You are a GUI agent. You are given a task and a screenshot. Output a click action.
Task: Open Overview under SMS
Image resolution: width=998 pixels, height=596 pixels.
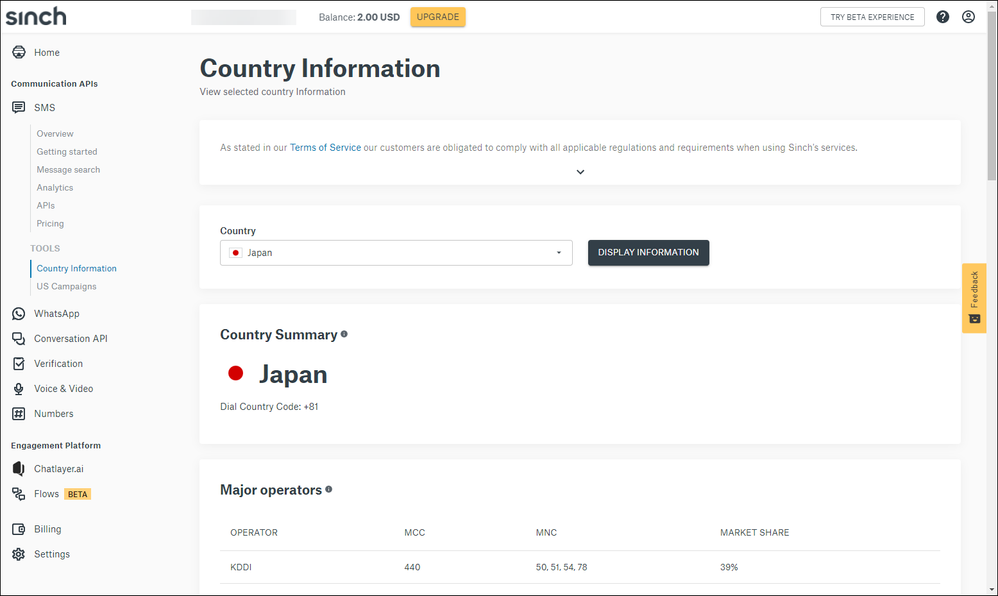pos(55,134)
